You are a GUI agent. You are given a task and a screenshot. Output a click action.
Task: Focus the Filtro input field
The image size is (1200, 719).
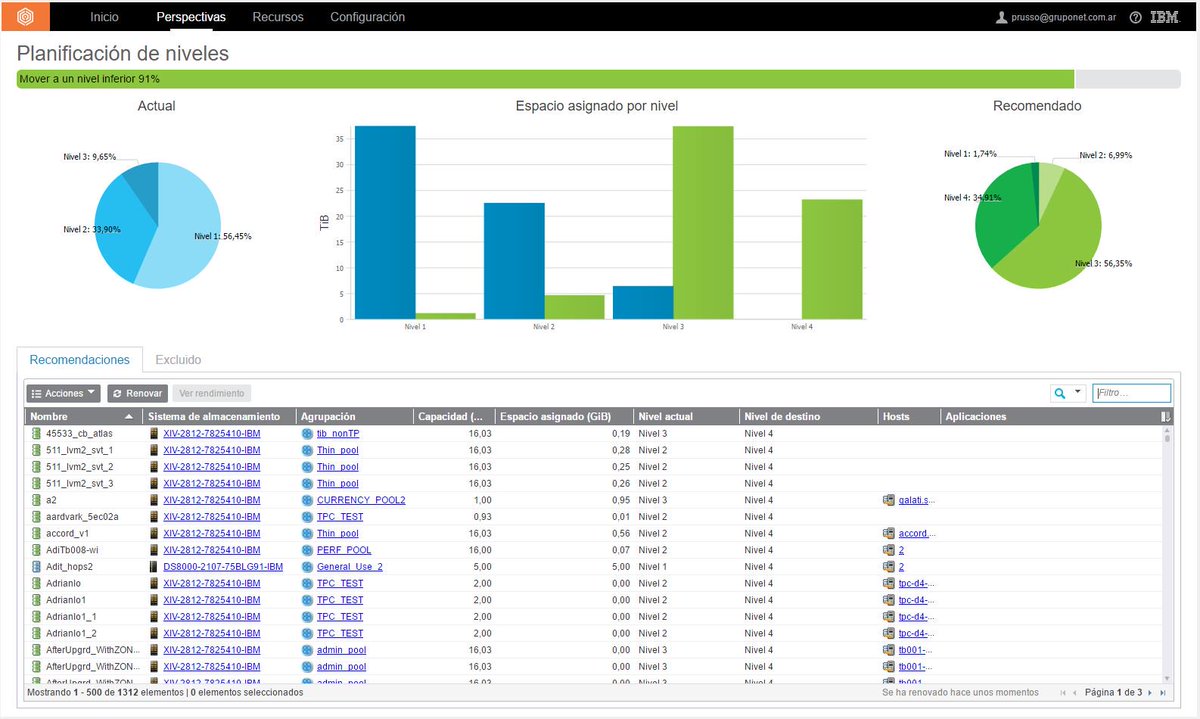click(x=1132, y=394)
